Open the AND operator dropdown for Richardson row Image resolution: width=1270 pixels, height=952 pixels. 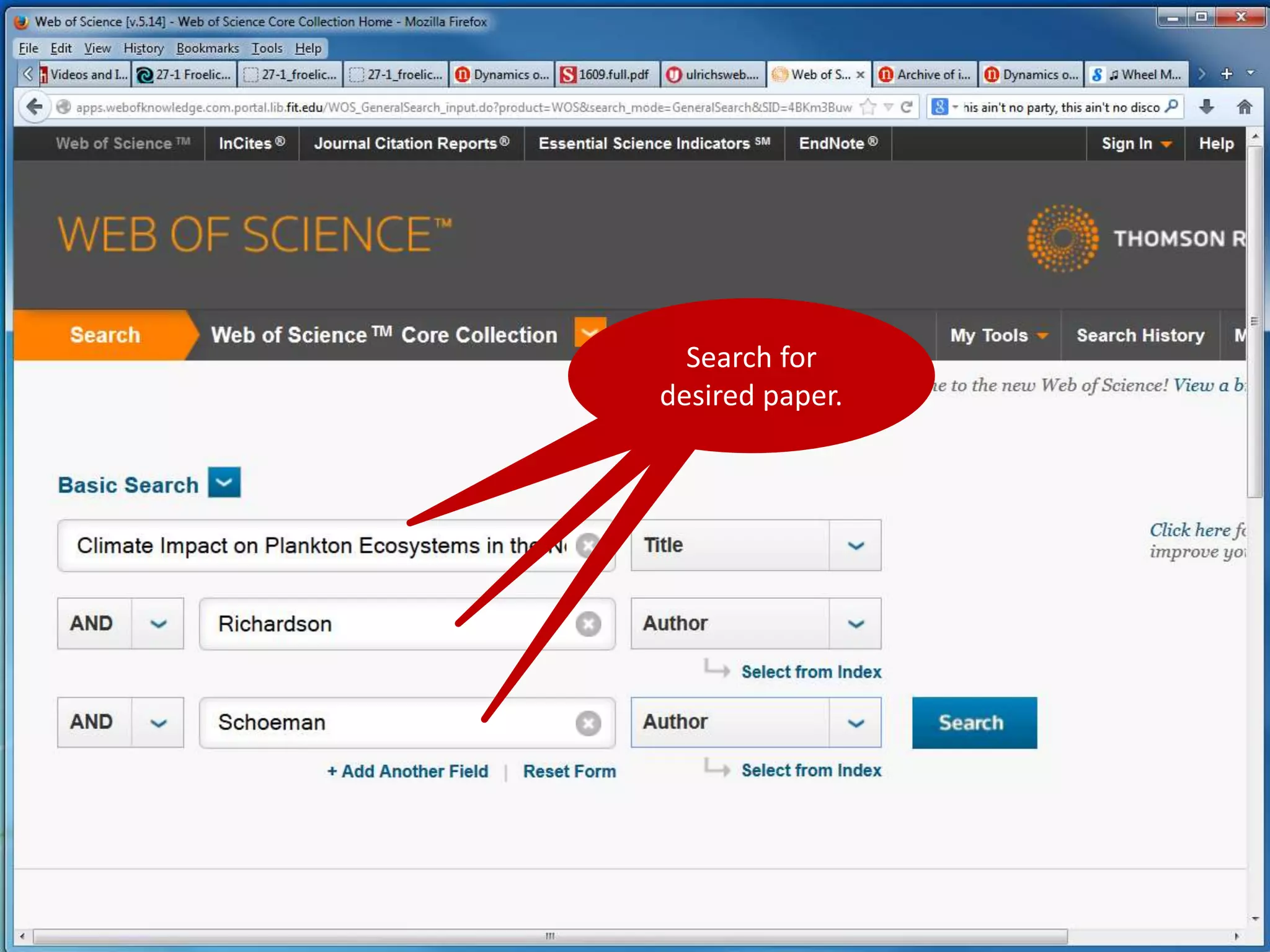coord(158,624)
